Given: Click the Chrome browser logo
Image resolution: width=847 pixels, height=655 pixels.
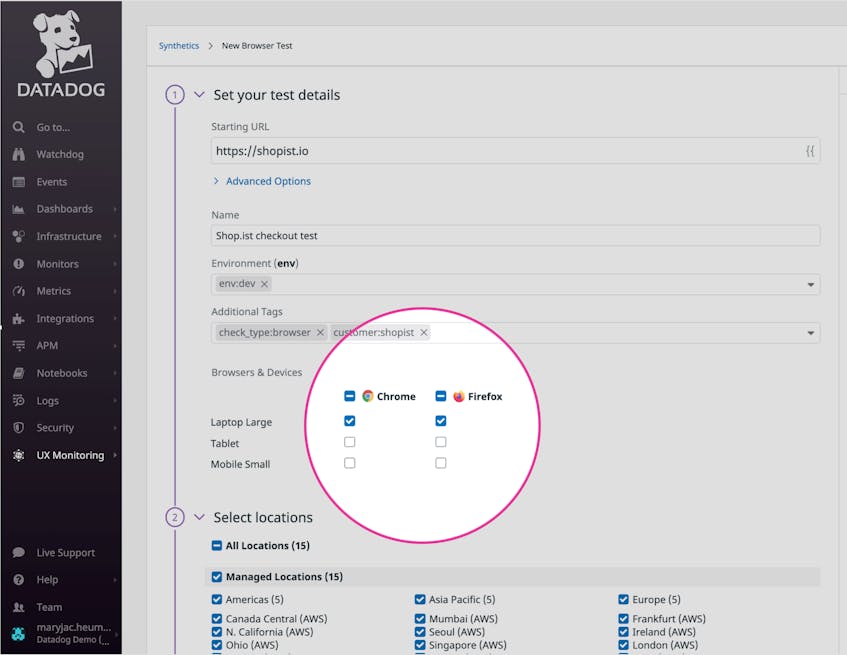Looking at the screenshot, I should point(368,396).
